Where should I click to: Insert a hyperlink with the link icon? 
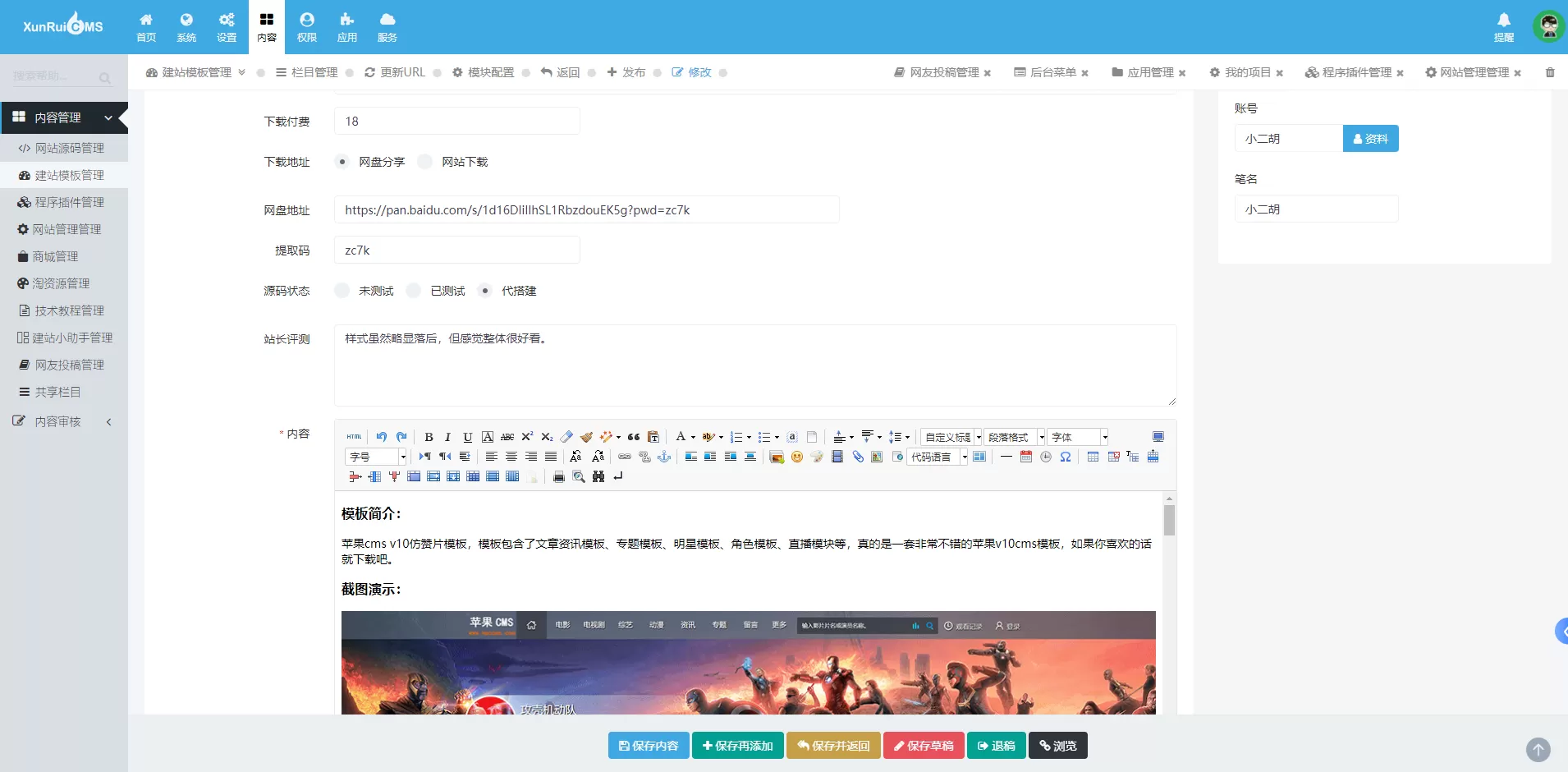pyautogui.click(x=625, y=457)
